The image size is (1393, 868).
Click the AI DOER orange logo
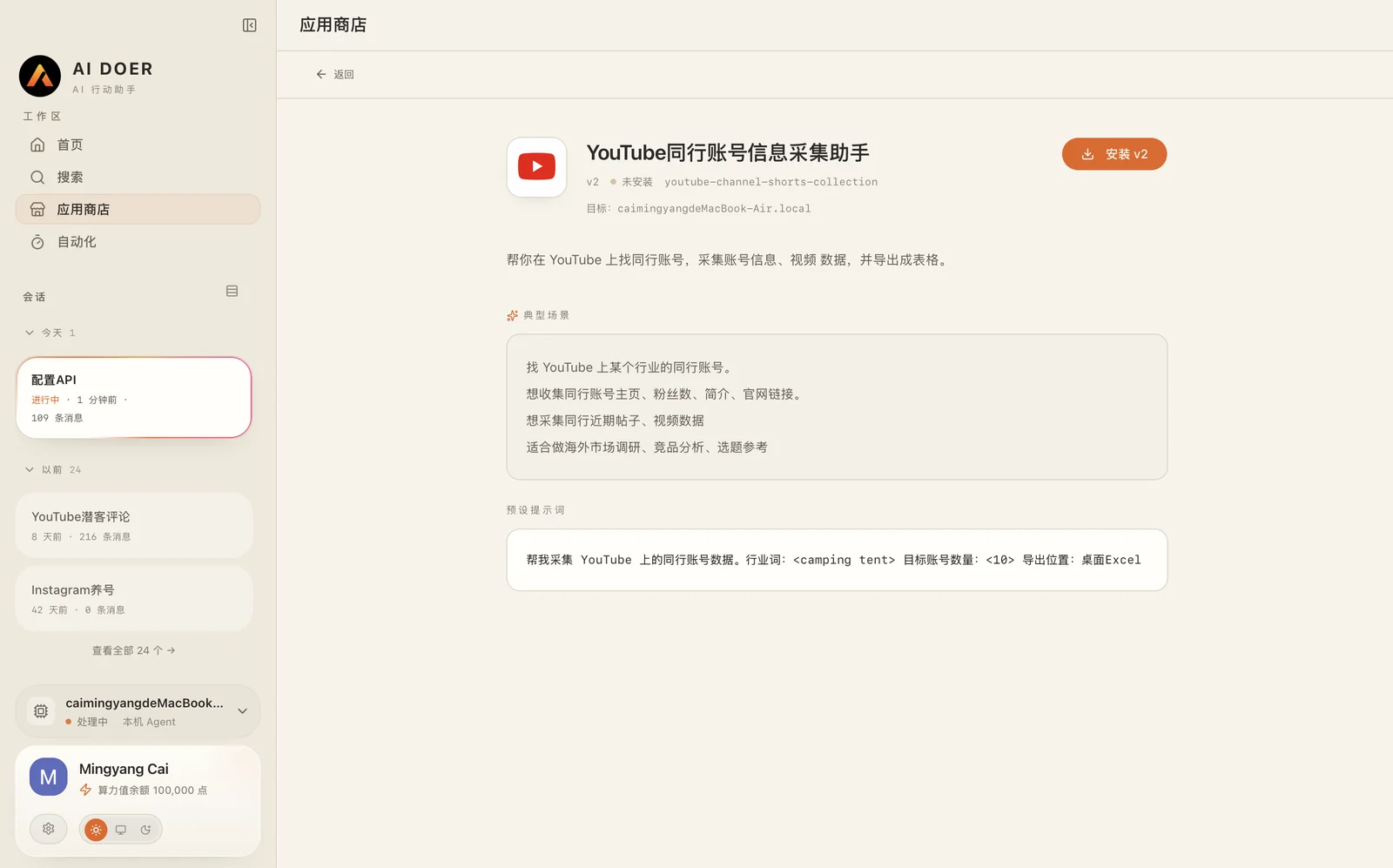click(x=40, y=76)
